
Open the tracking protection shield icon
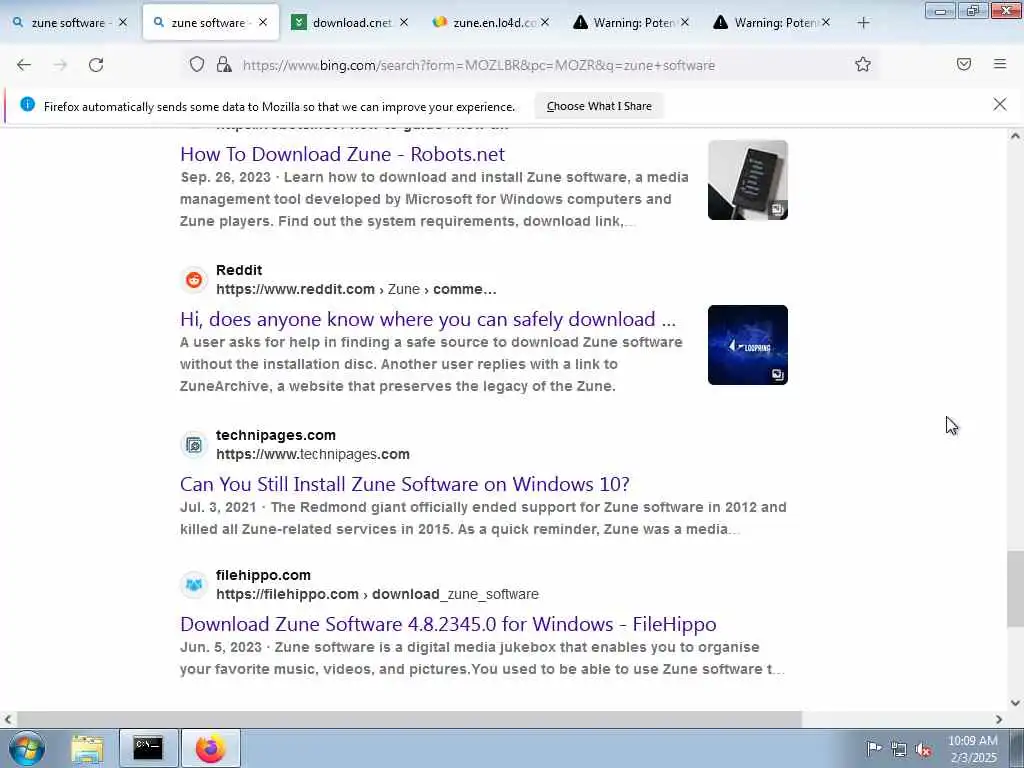pyautogui.click(x=197, y=64)
